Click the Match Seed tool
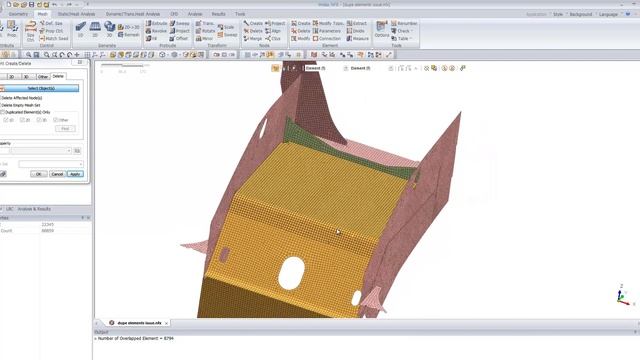Image resolution: width=640 pixels, height=360 pixels. 53,38
